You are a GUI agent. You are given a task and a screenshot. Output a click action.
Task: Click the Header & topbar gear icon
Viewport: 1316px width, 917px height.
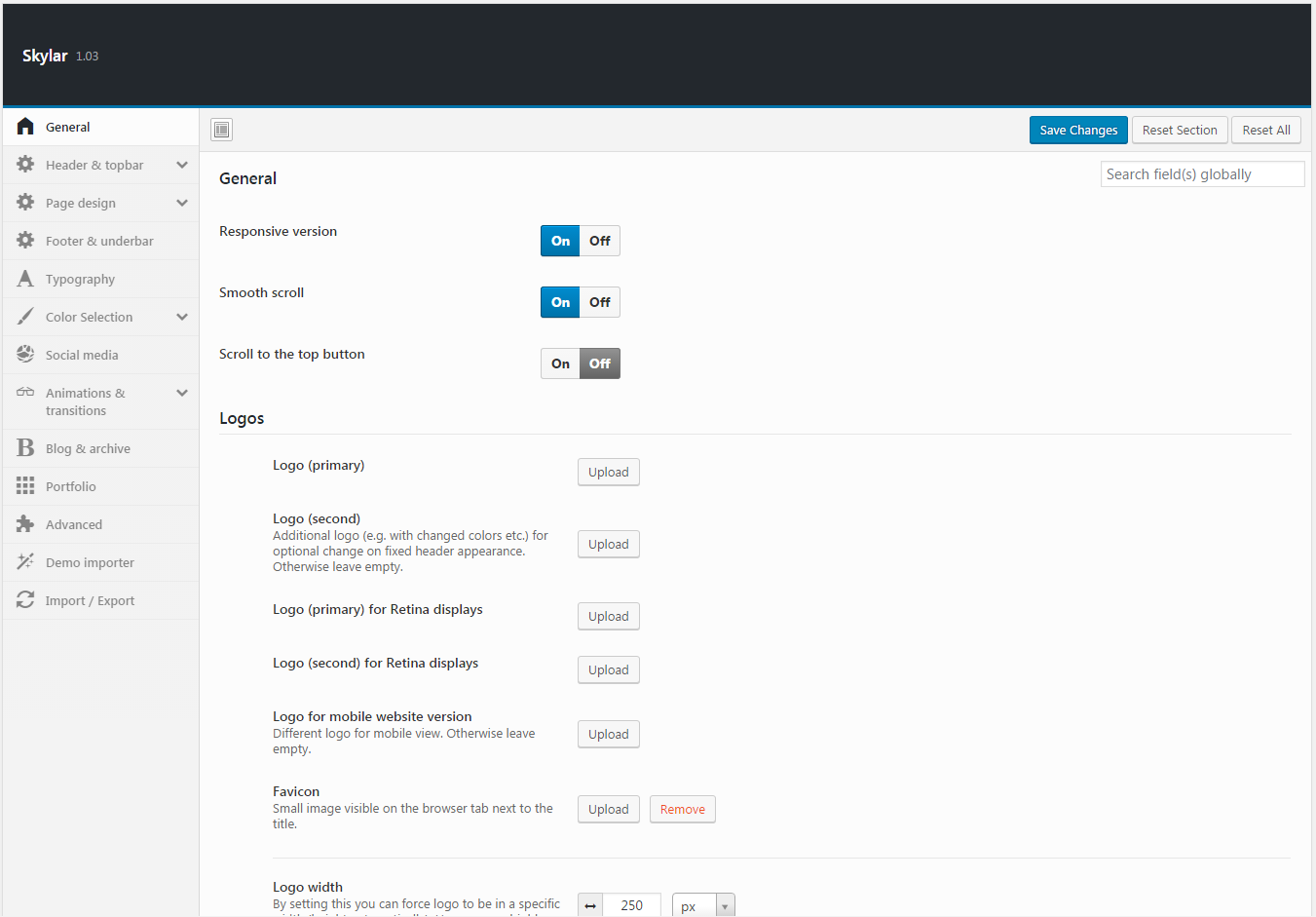(x=25, y=165)
